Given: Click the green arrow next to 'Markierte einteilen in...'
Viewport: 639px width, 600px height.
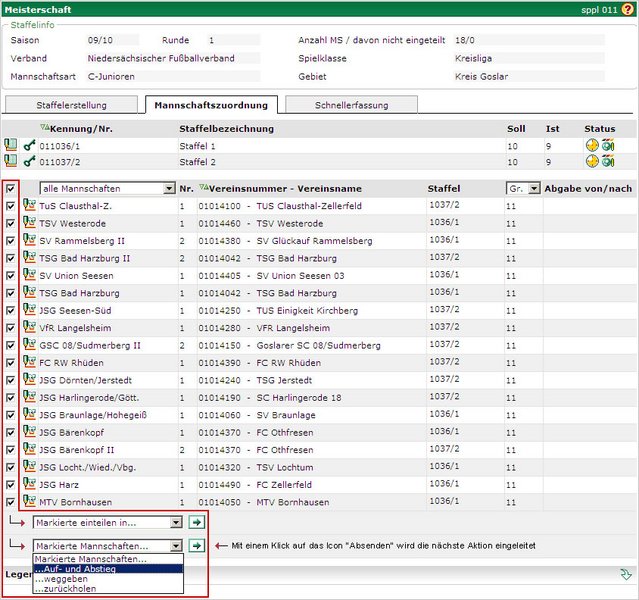Looking at the screenshot, I should [x=196, y=522].
